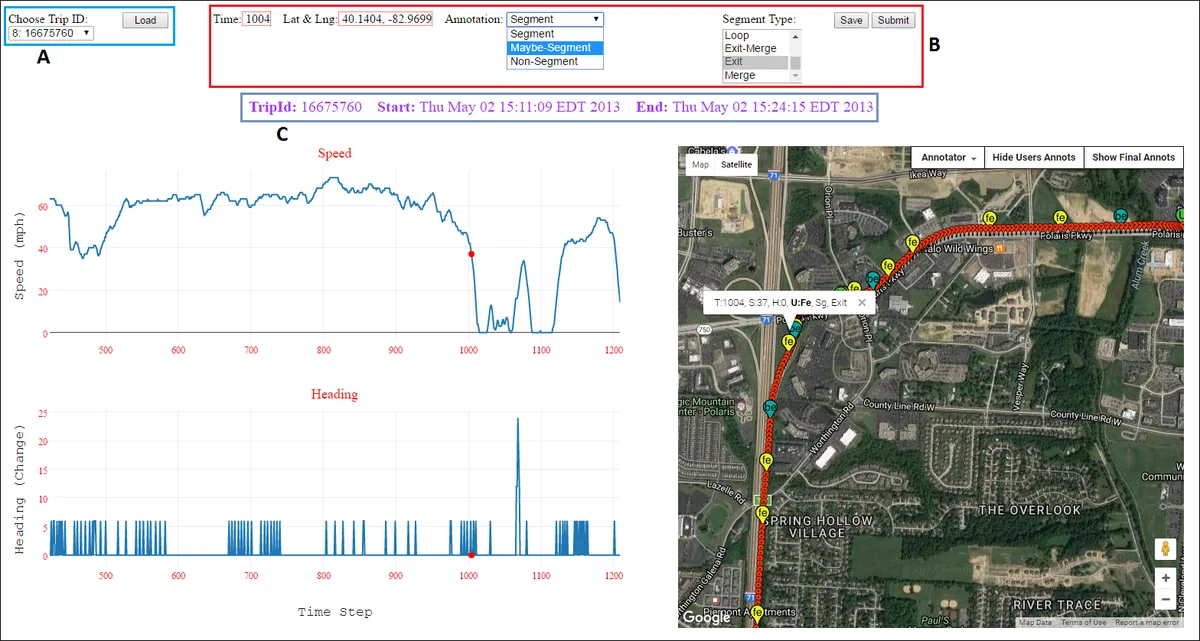Switch to Satellite view

(736, 164)
